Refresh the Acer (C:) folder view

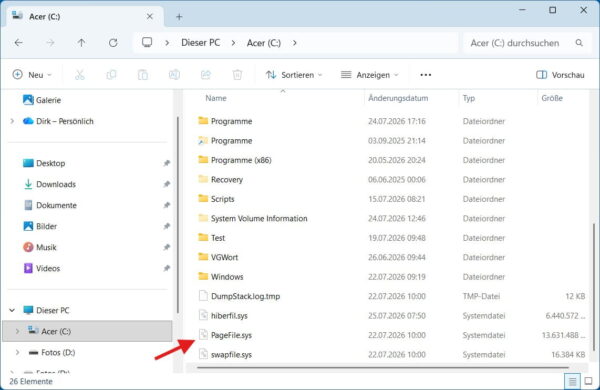point(113,43)
